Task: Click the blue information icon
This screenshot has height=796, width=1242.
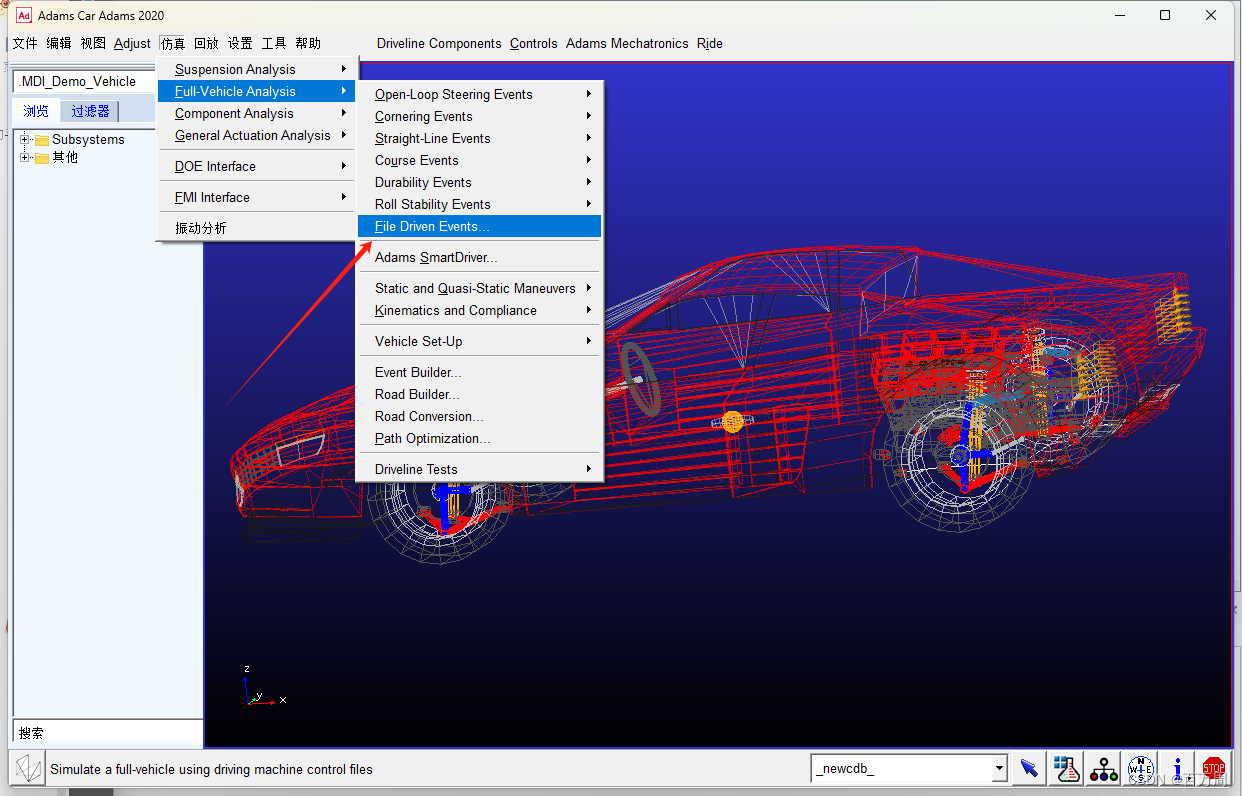Action: [x=1178, y=769]
